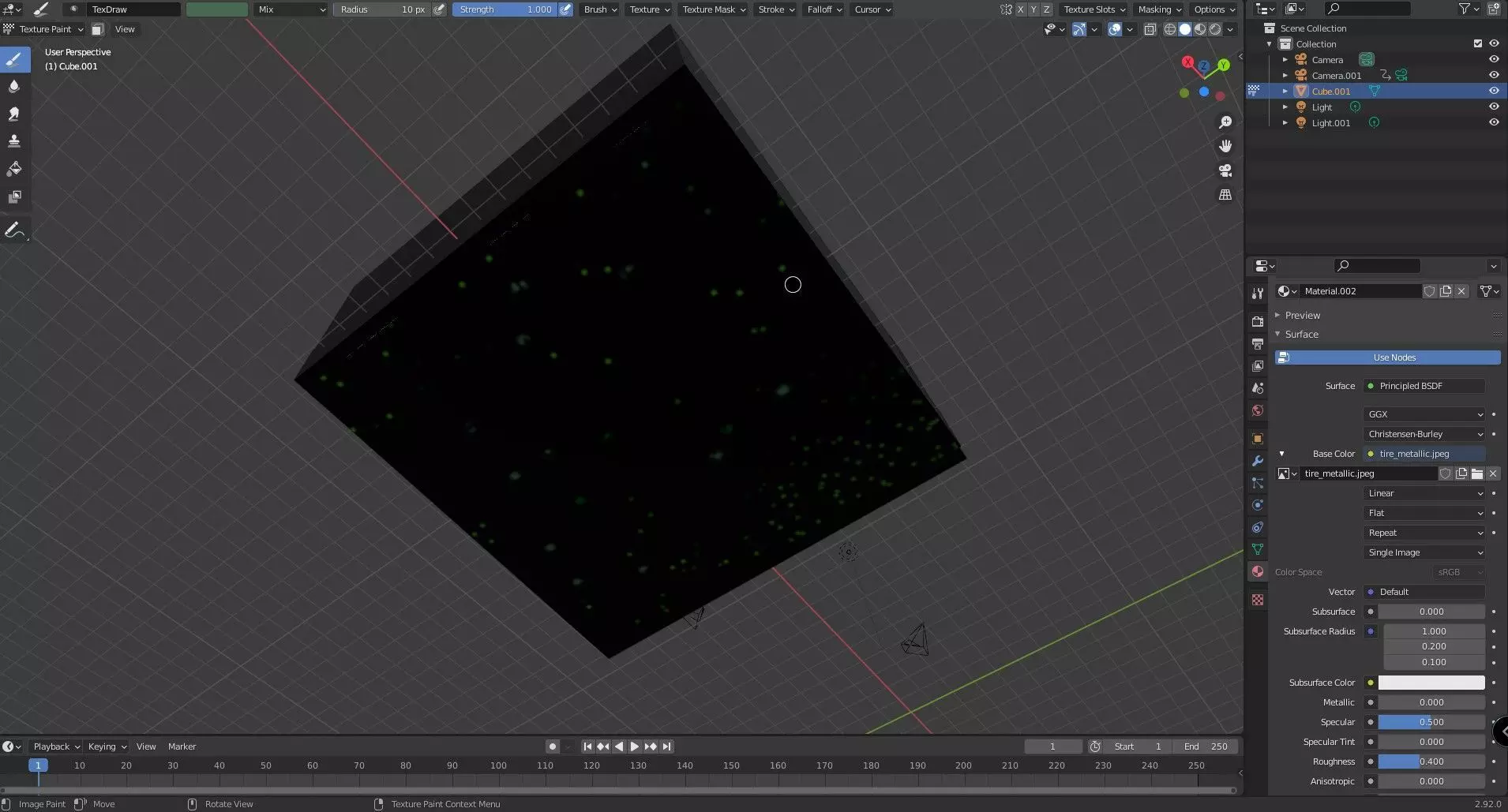Open the View Layer properties tab

1258,366
